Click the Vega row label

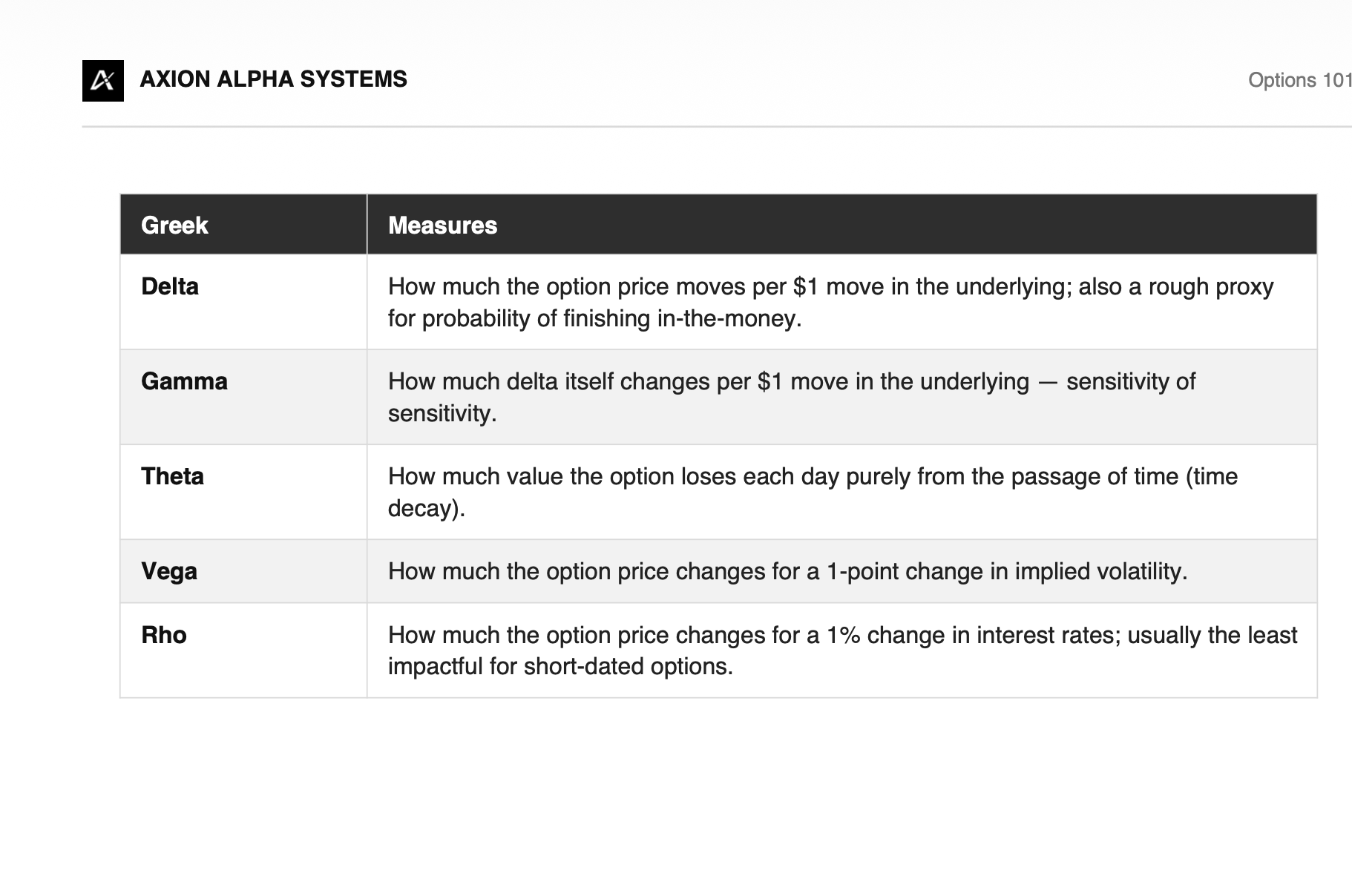click(x=169, y=572)
